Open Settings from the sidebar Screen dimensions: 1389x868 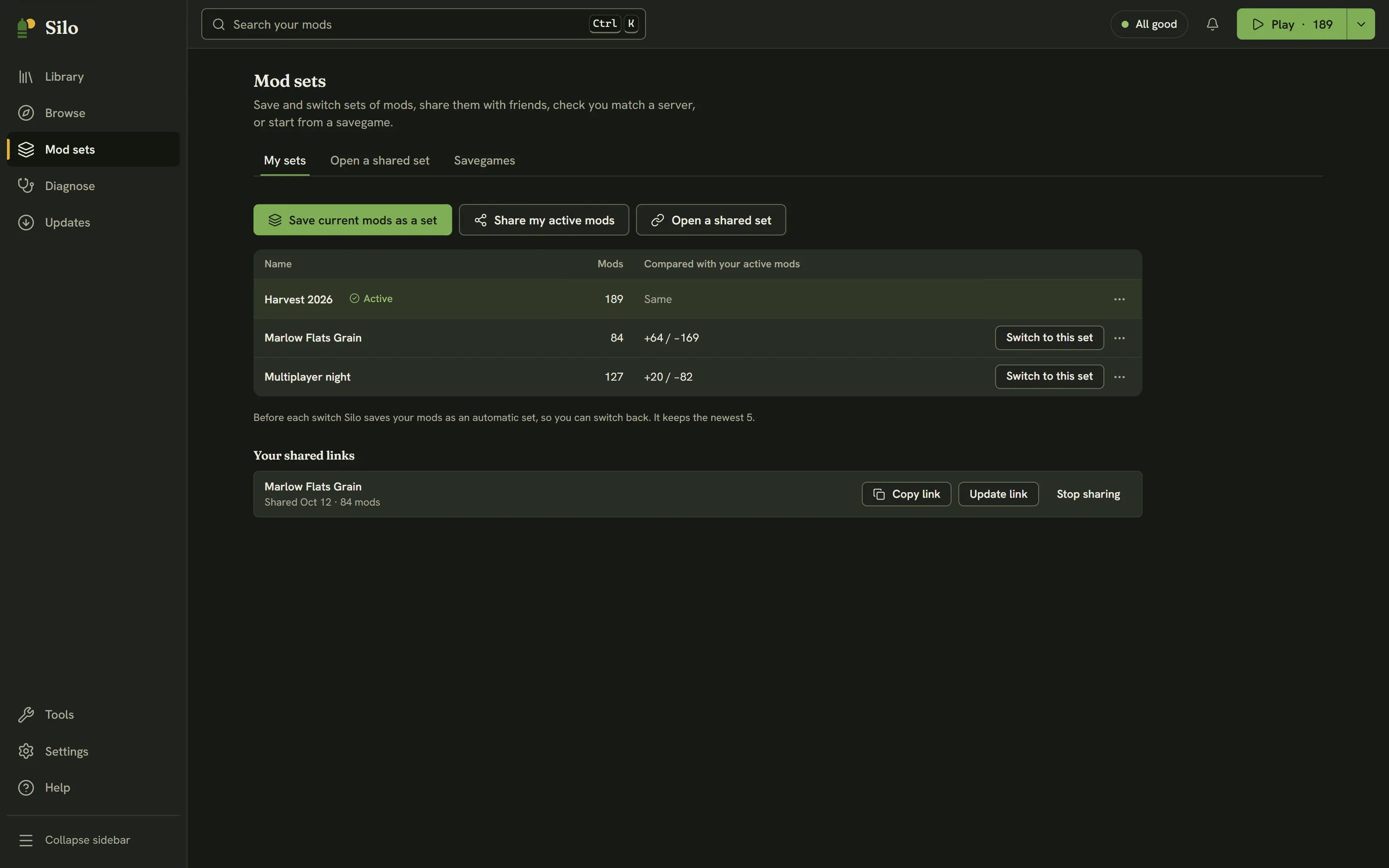point(93,751)
